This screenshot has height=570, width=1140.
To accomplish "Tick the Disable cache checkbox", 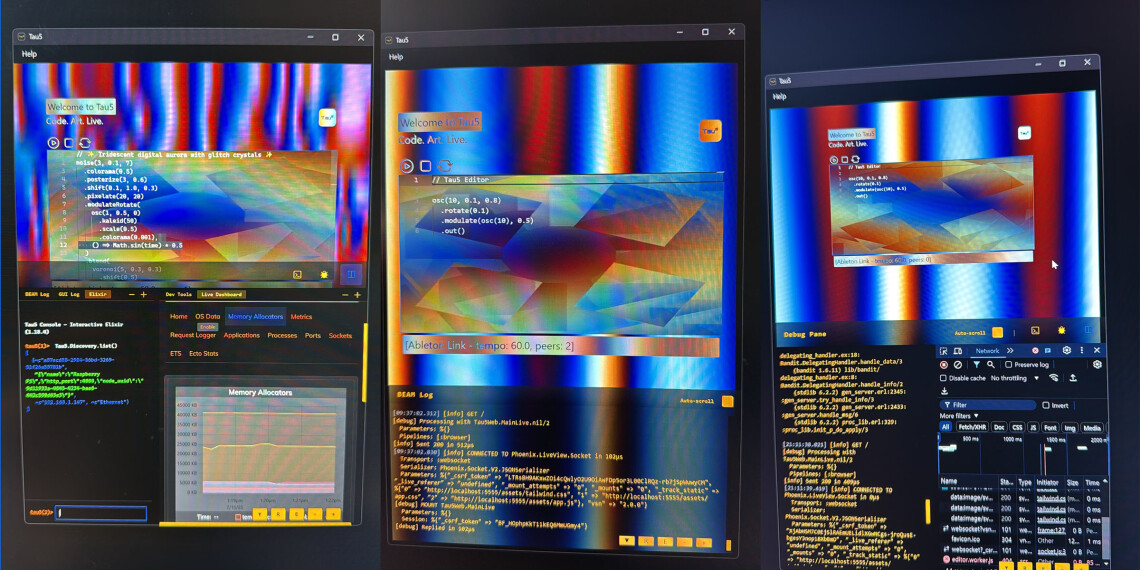I will point(945,378).
